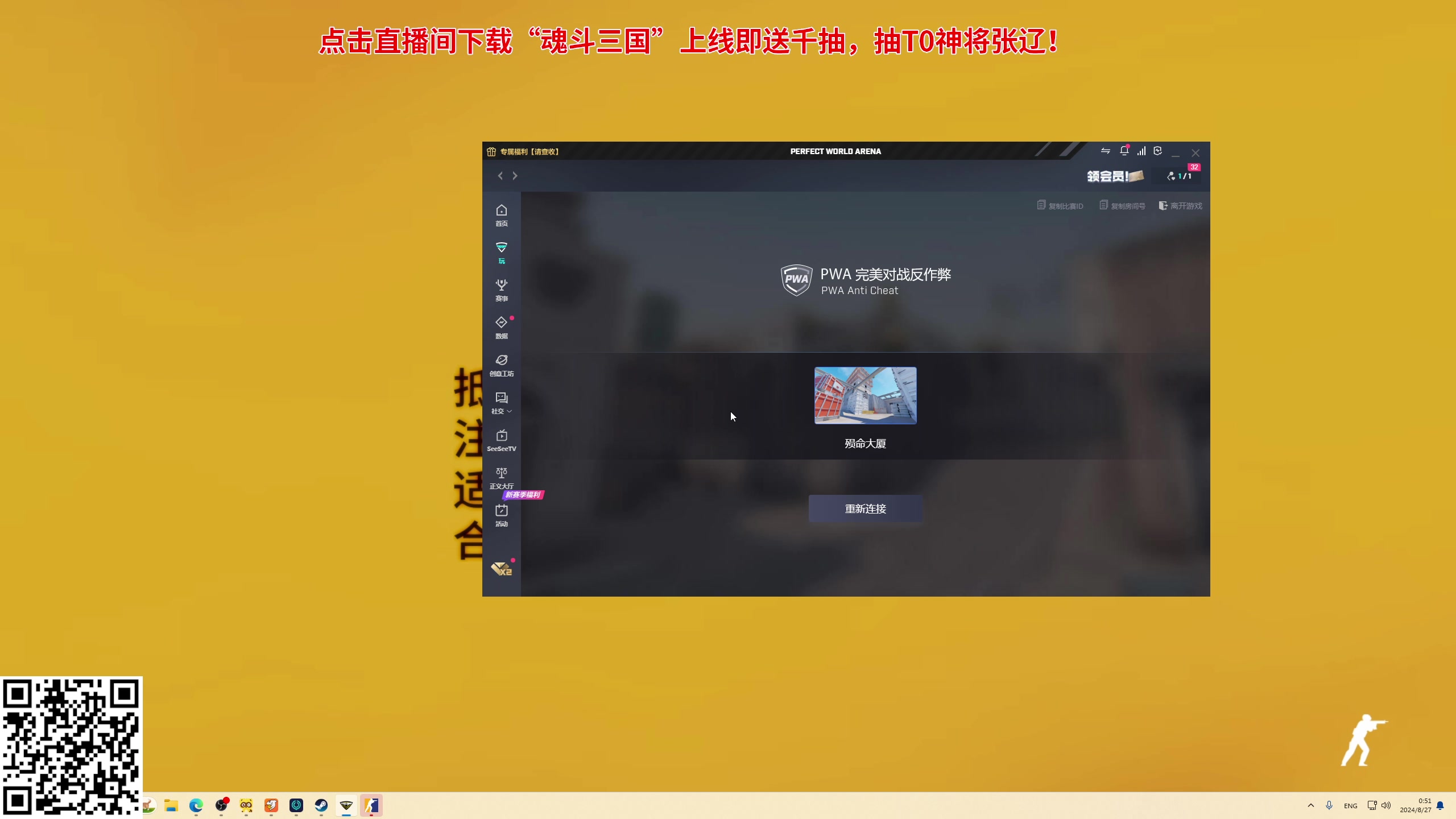The image size is (1456, 819).
Task: Open the yellow raccoon app on taskbar
Action: [x=246, y=805]
